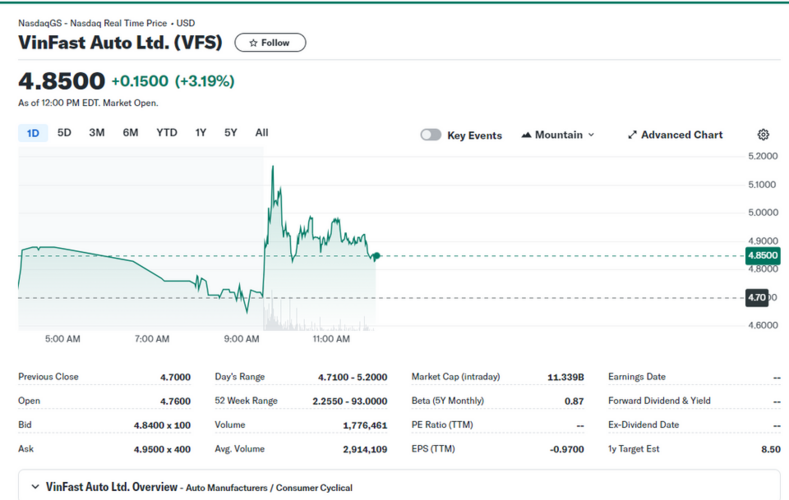Click the PE Ratio (TTM) label

pyautogui.click(x=442, y=425)
